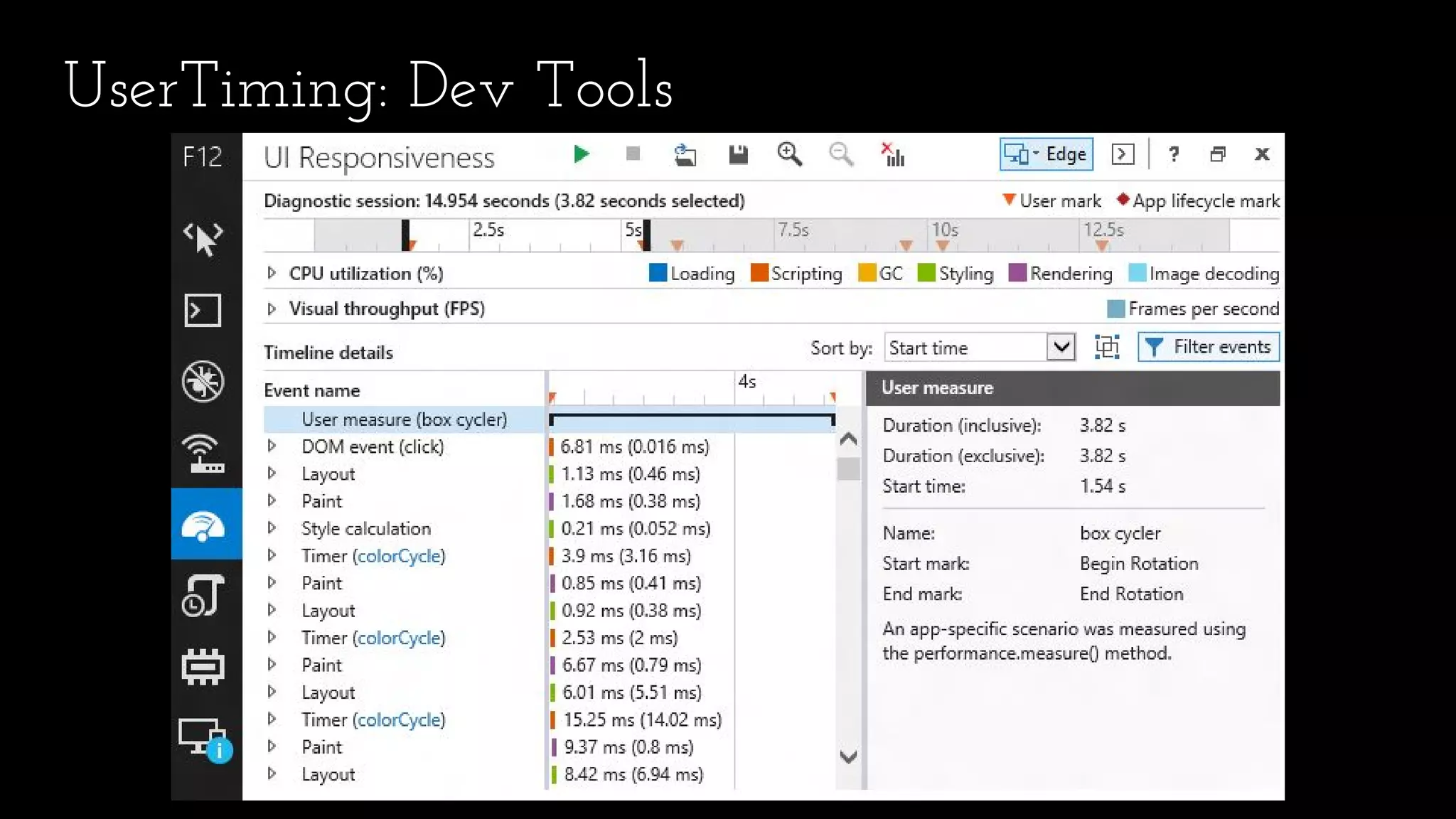Expand the Paint row showing 9.37 ms
The image size is (1456, 819).
point(271,746)
